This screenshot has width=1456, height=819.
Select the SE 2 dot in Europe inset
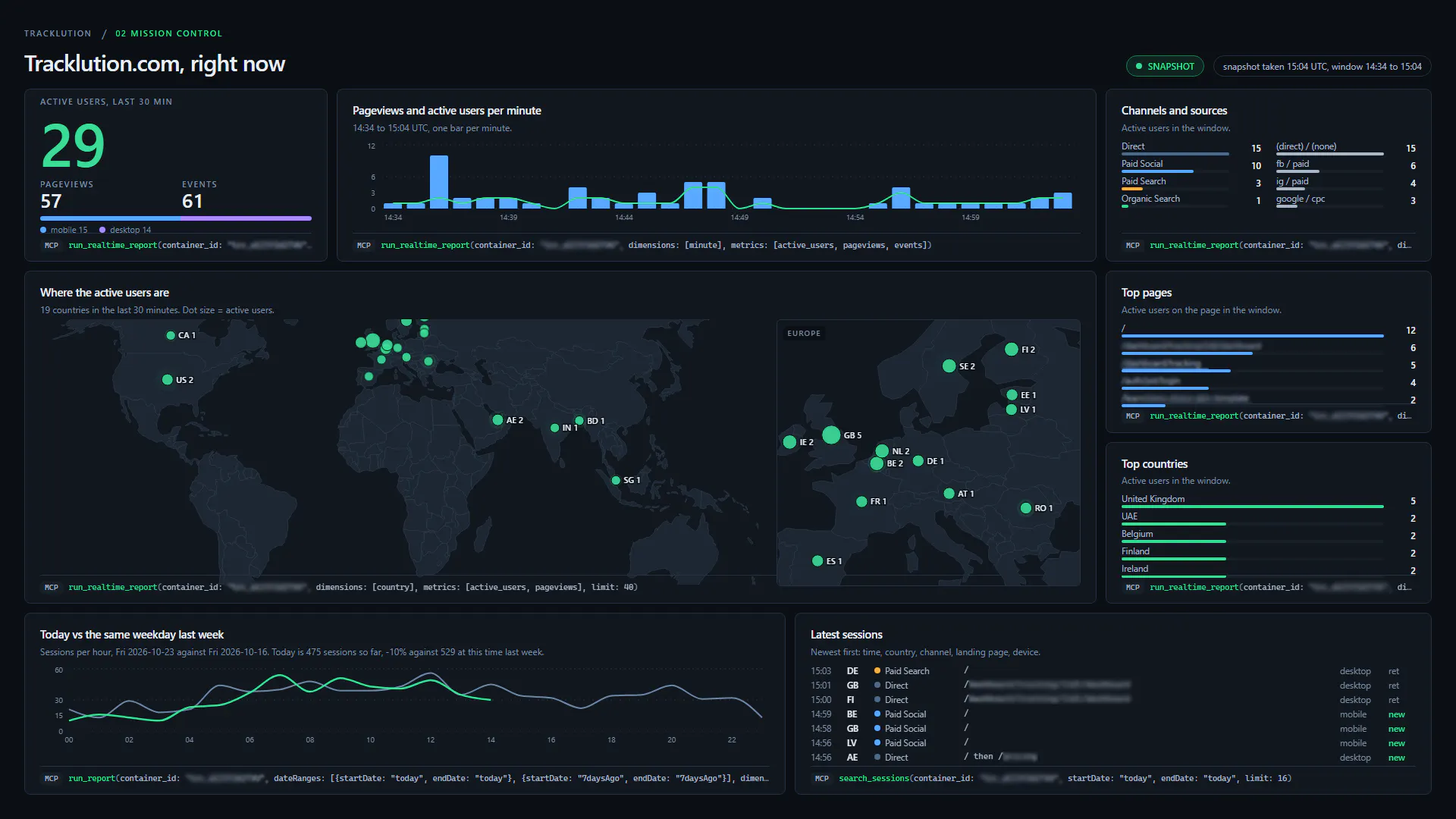click(949, 366)
